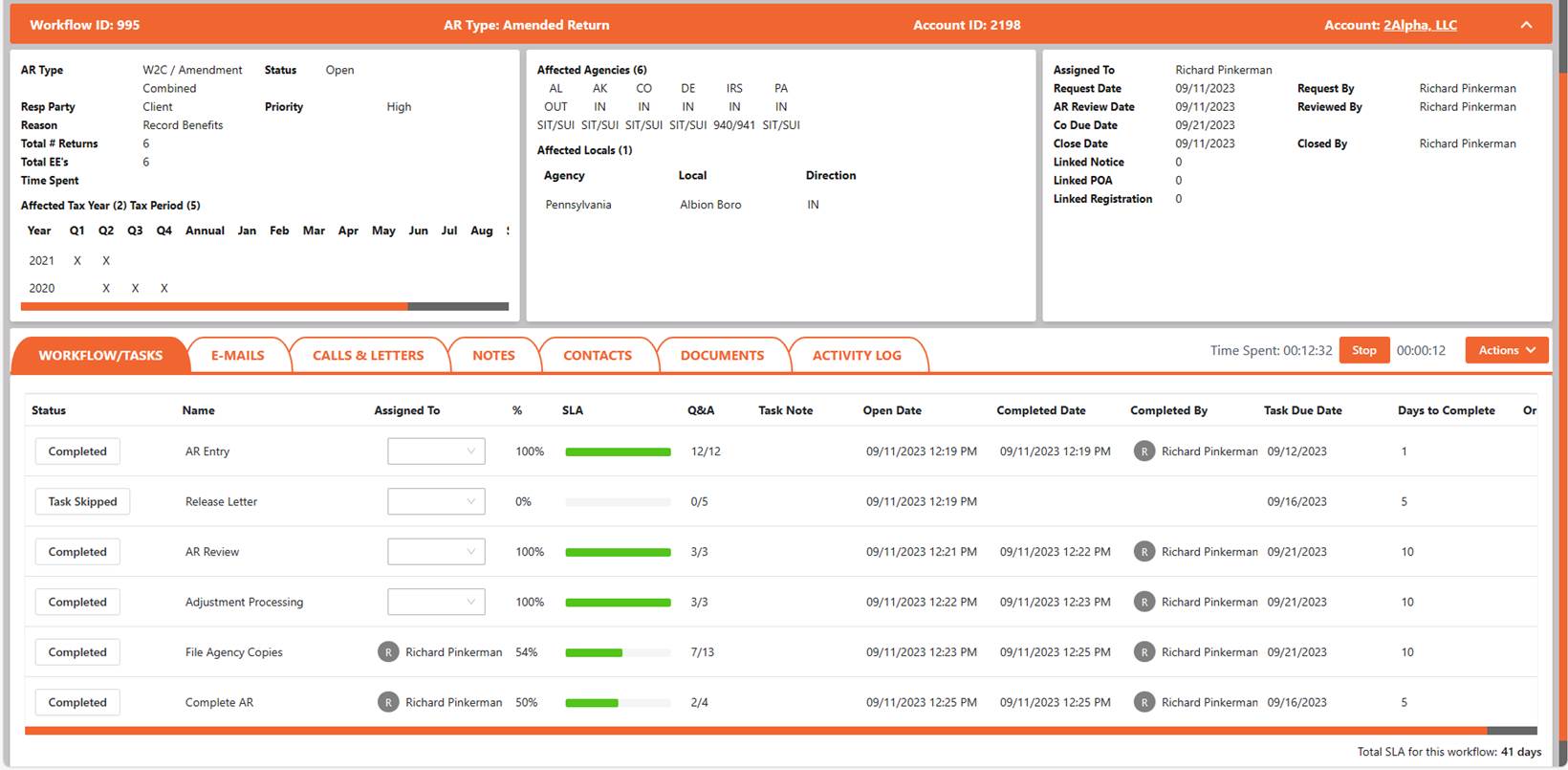Click the 0/5 Q&A value for Release Letter
Image resolution: width=1568 pixels, height=770 pixels.
pos(700,501)
